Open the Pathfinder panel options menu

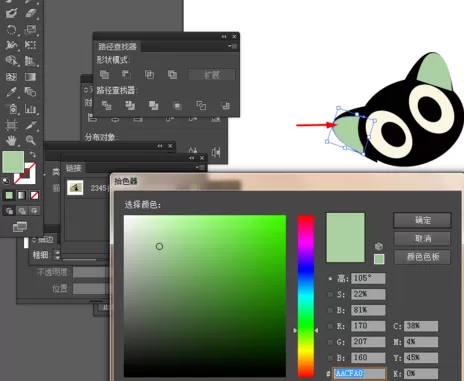pyautogui.click(x=233, y=46)
